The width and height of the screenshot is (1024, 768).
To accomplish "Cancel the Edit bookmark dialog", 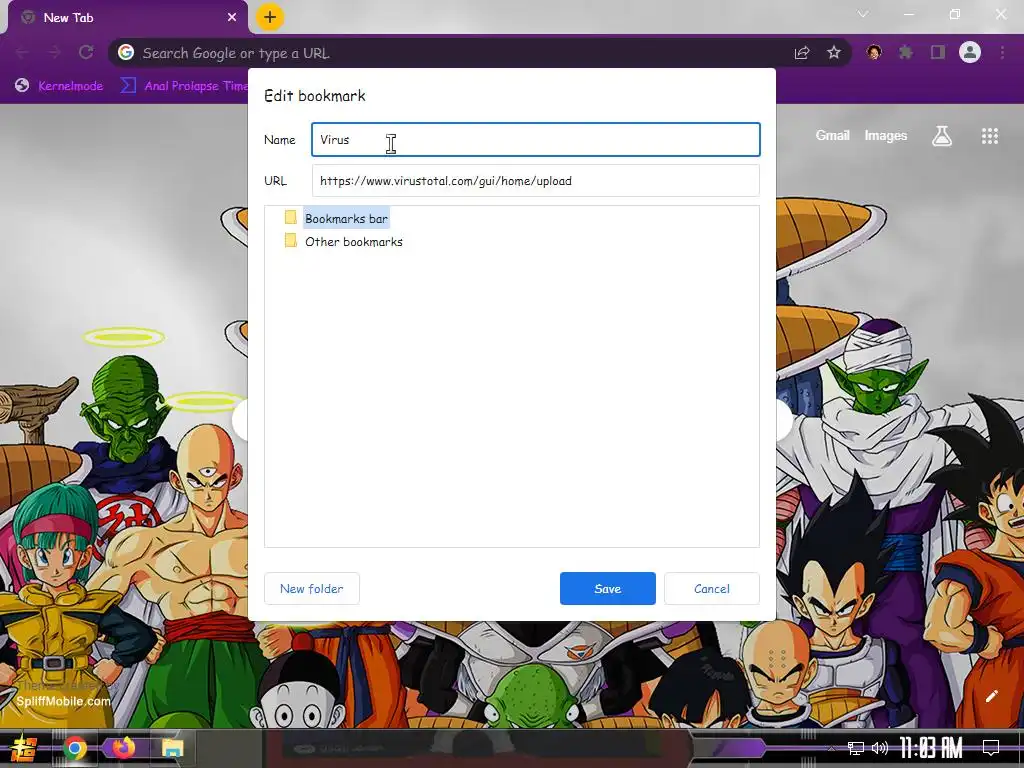I will point(712,588).
